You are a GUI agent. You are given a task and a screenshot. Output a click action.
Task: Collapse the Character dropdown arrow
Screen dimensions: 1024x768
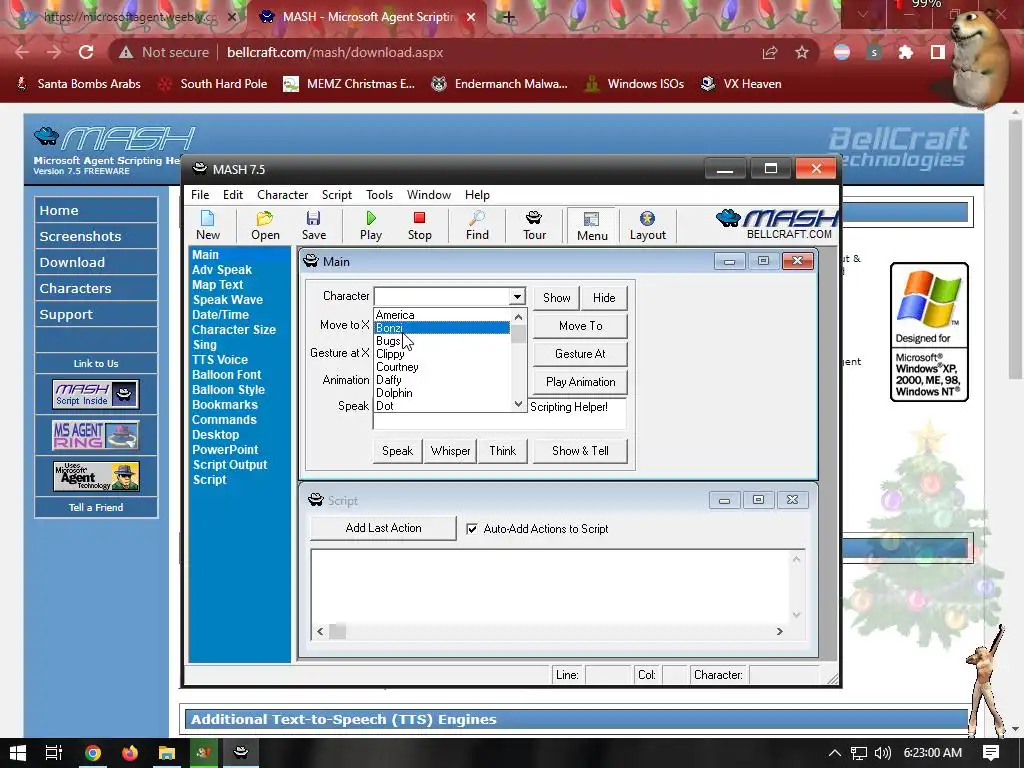click(x=517, y=296)
